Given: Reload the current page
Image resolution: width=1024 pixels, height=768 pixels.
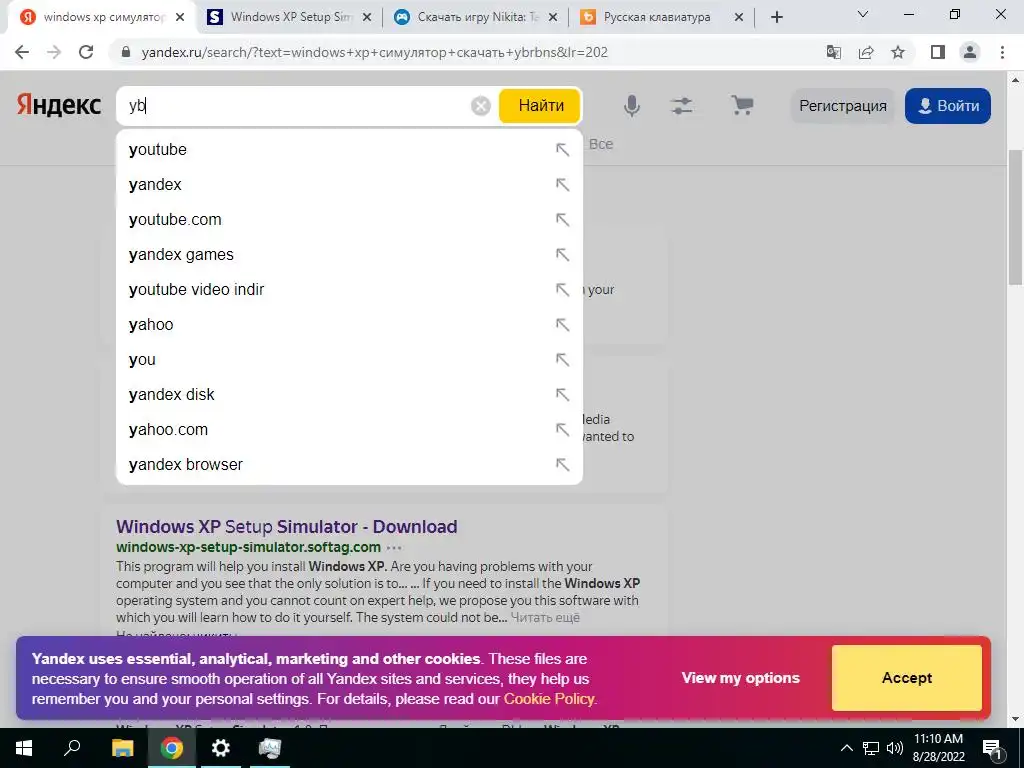Looking at the screenshot, I should (86, 52).
